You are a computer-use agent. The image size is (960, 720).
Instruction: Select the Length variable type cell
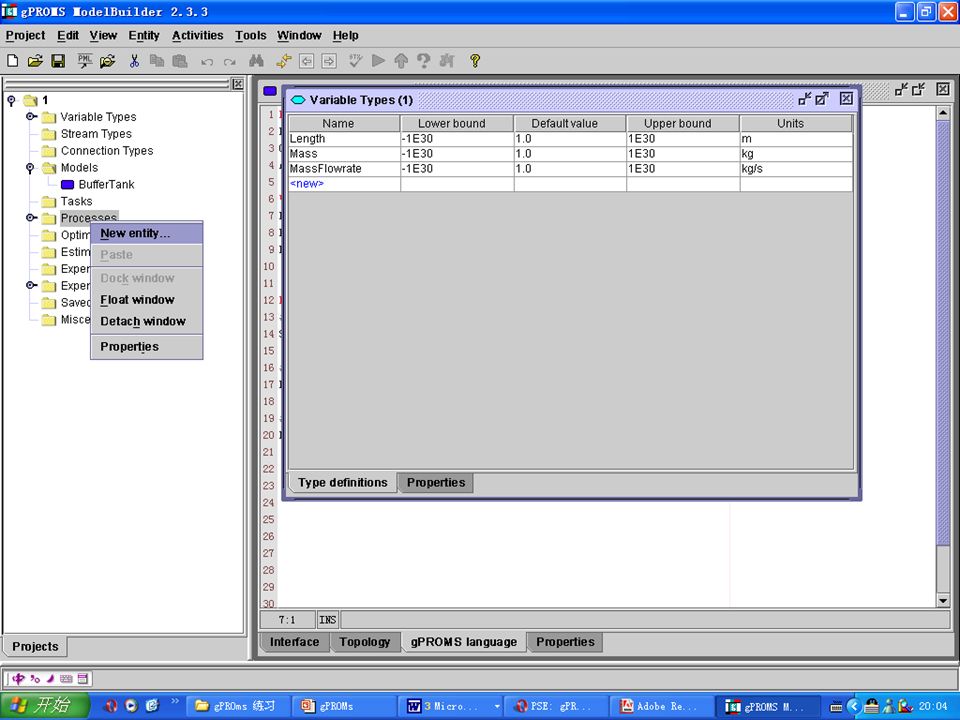click(344, 139)
